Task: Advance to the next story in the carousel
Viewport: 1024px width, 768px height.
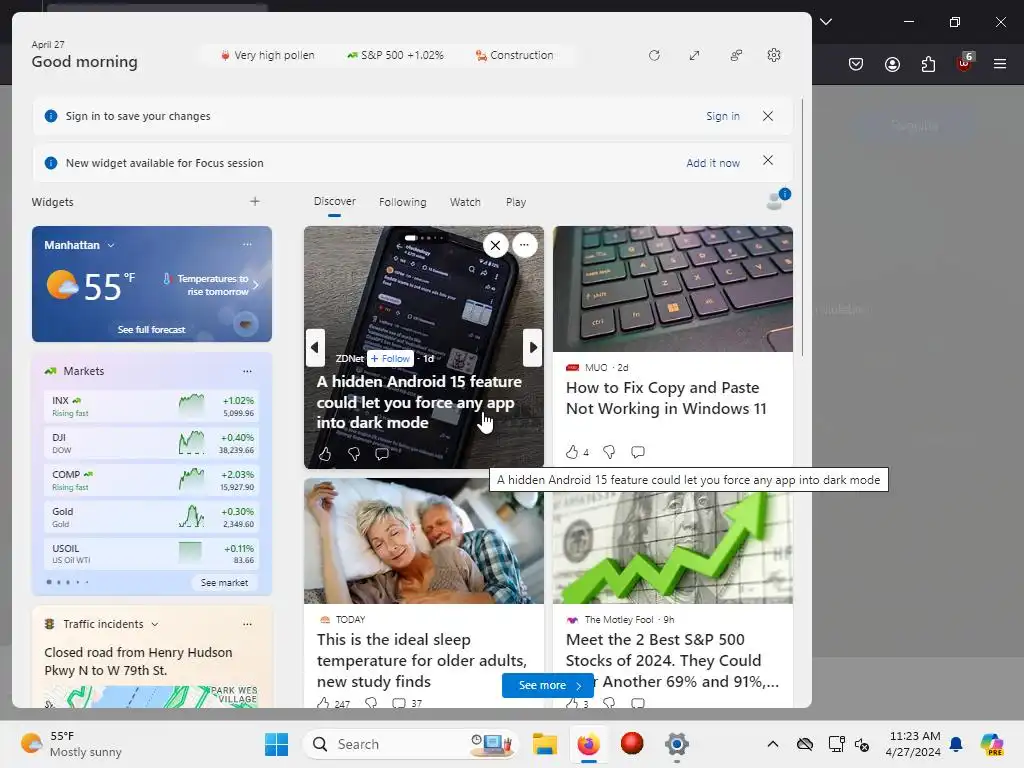Action: [x=533, y=347]
